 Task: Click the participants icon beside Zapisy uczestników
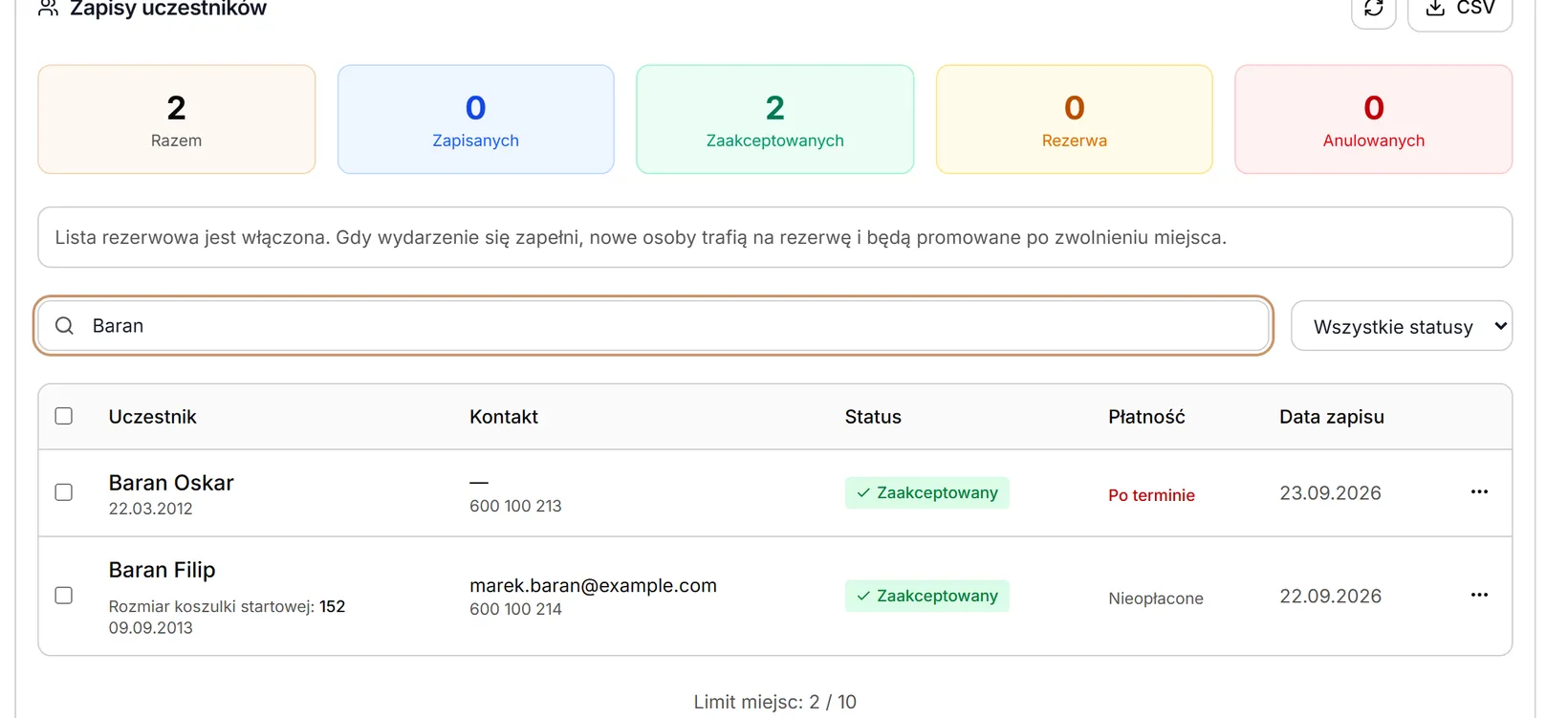point(48,9)
